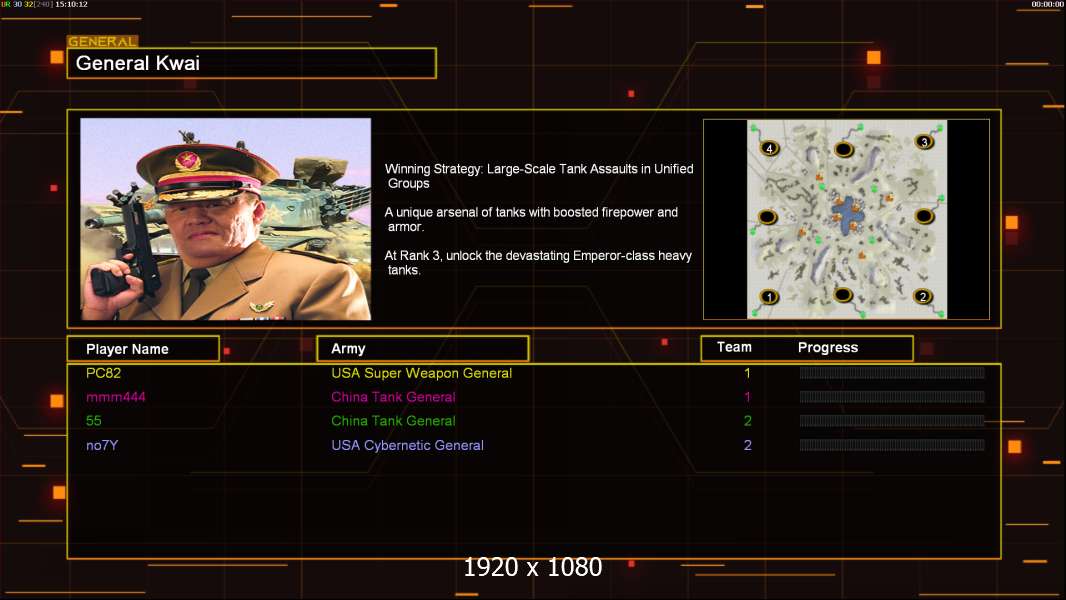Click PC82's team number 1

747,373
